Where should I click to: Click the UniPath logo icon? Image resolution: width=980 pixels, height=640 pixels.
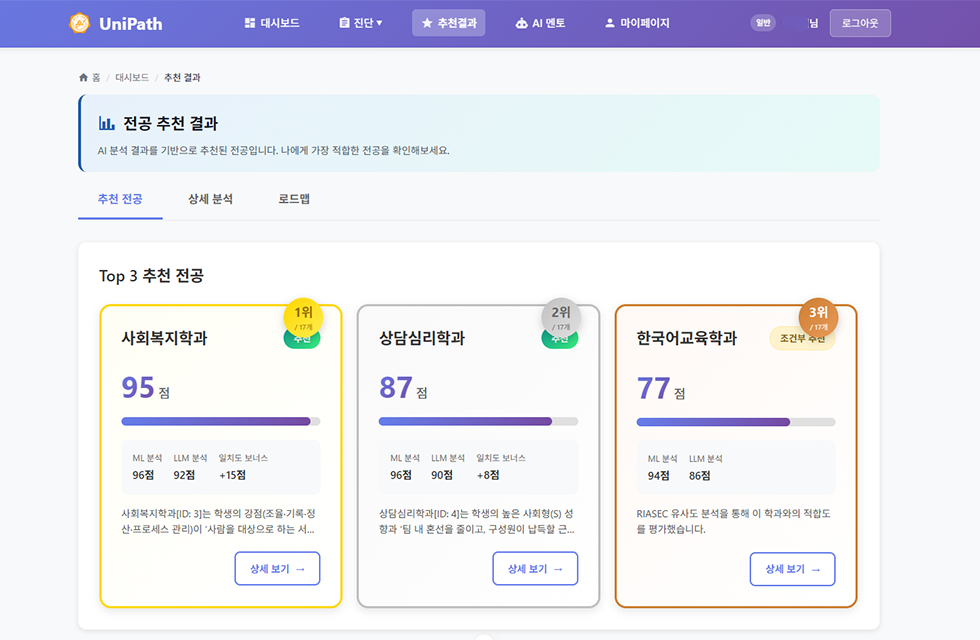coord(77,22)
